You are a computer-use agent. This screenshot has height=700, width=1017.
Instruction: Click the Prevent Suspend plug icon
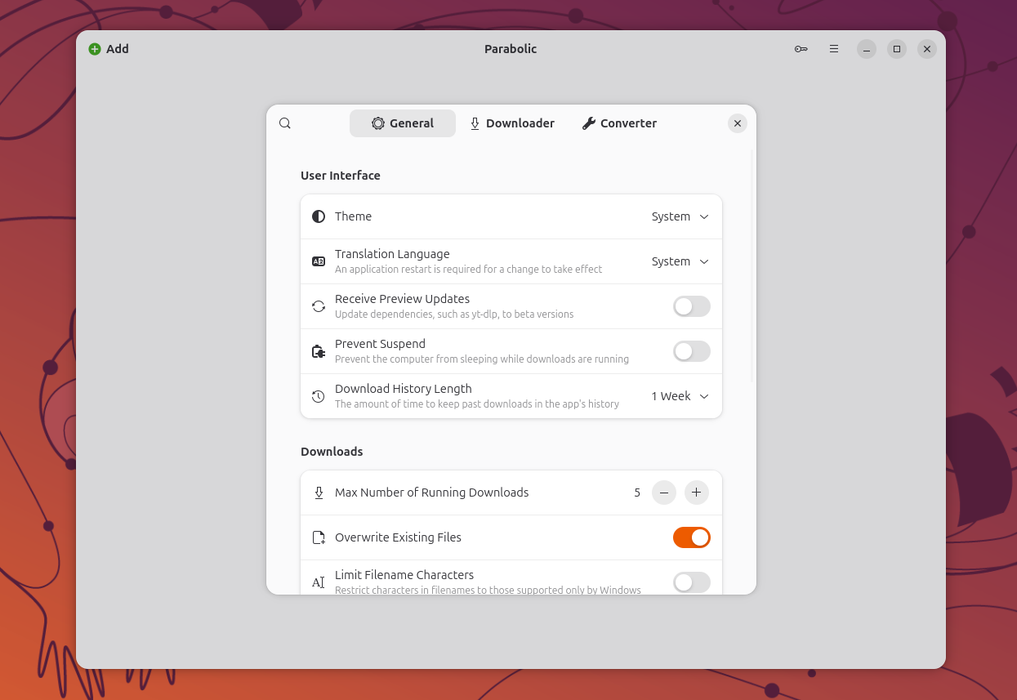coord(318,352)
